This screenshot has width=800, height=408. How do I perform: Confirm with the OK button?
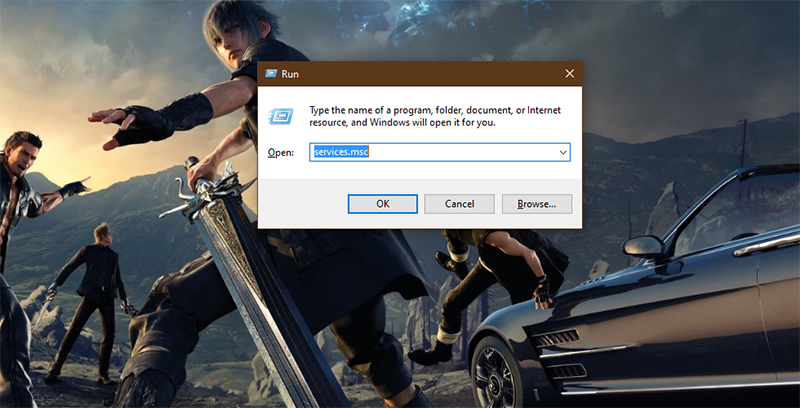(383, 203)
